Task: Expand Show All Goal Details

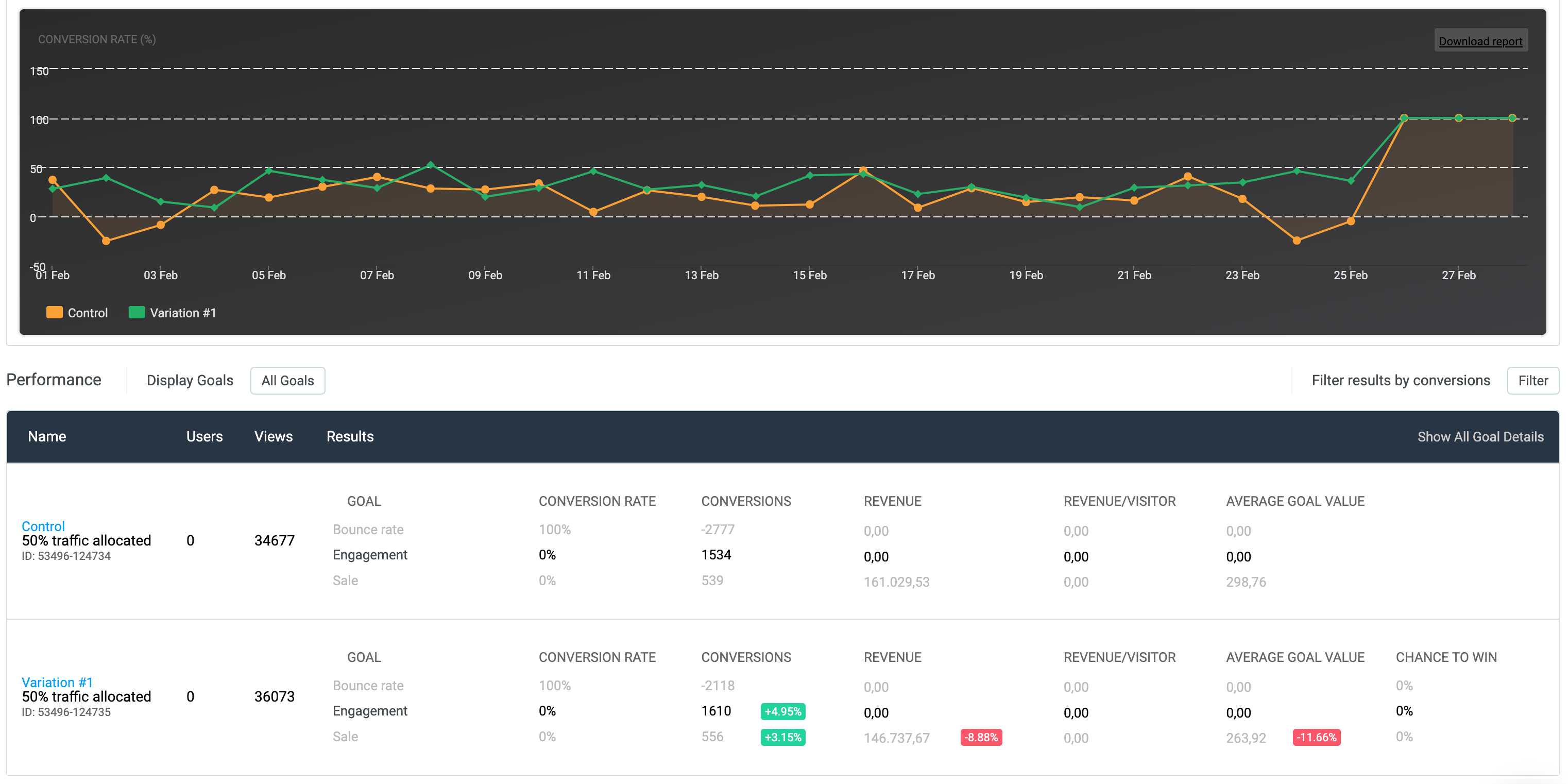Action: click(1480, 436)
